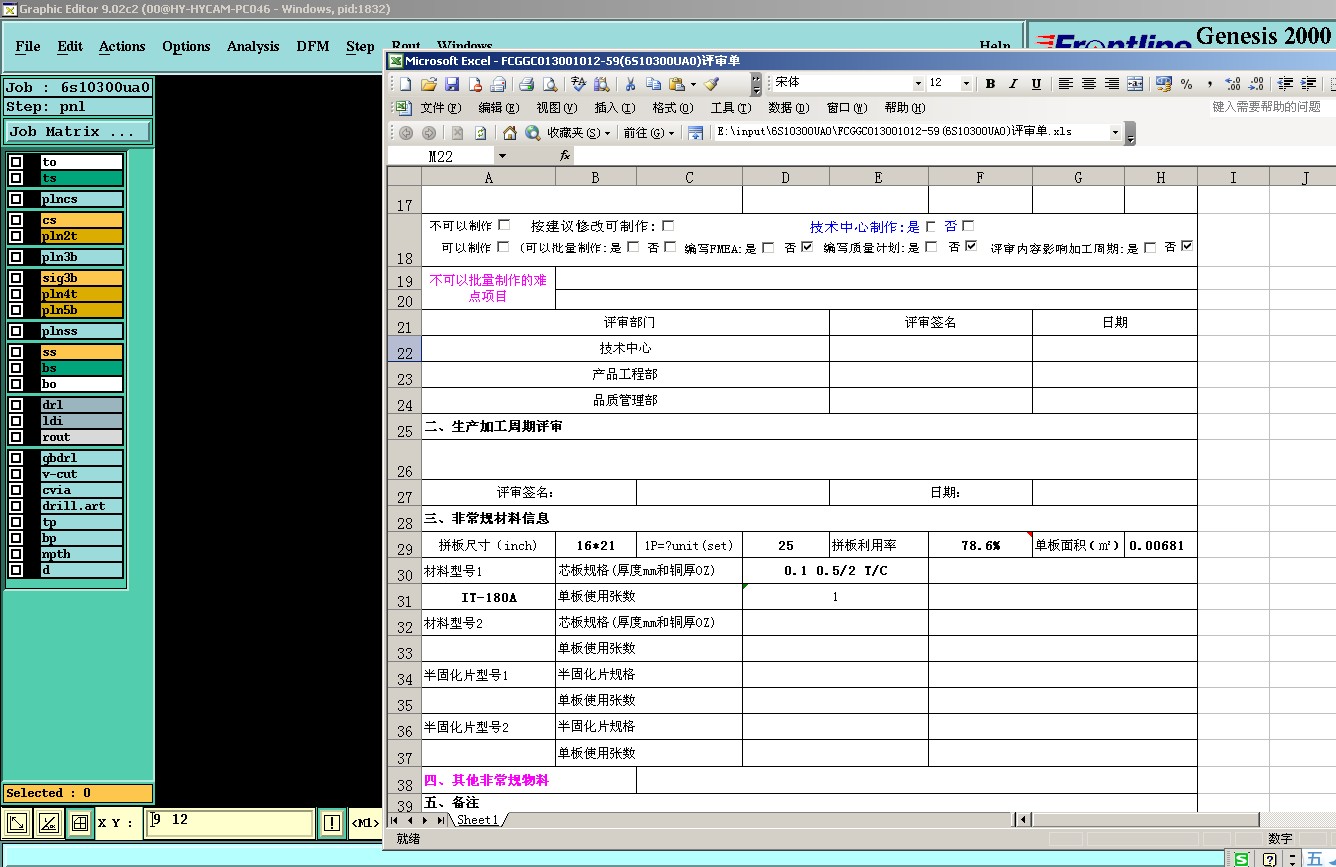
Task: Click the Search the Web icon
Action: (533, 132)
